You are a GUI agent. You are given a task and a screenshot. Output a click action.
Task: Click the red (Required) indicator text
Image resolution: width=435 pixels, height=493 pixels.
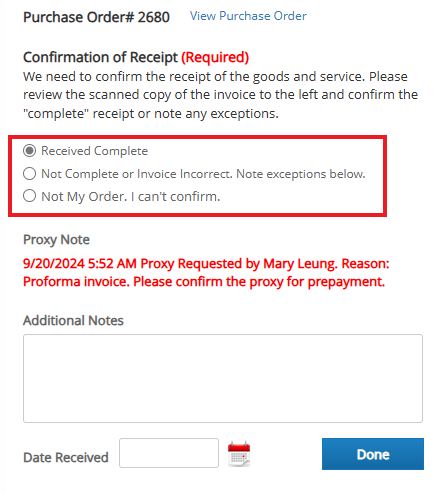(215, 57)
